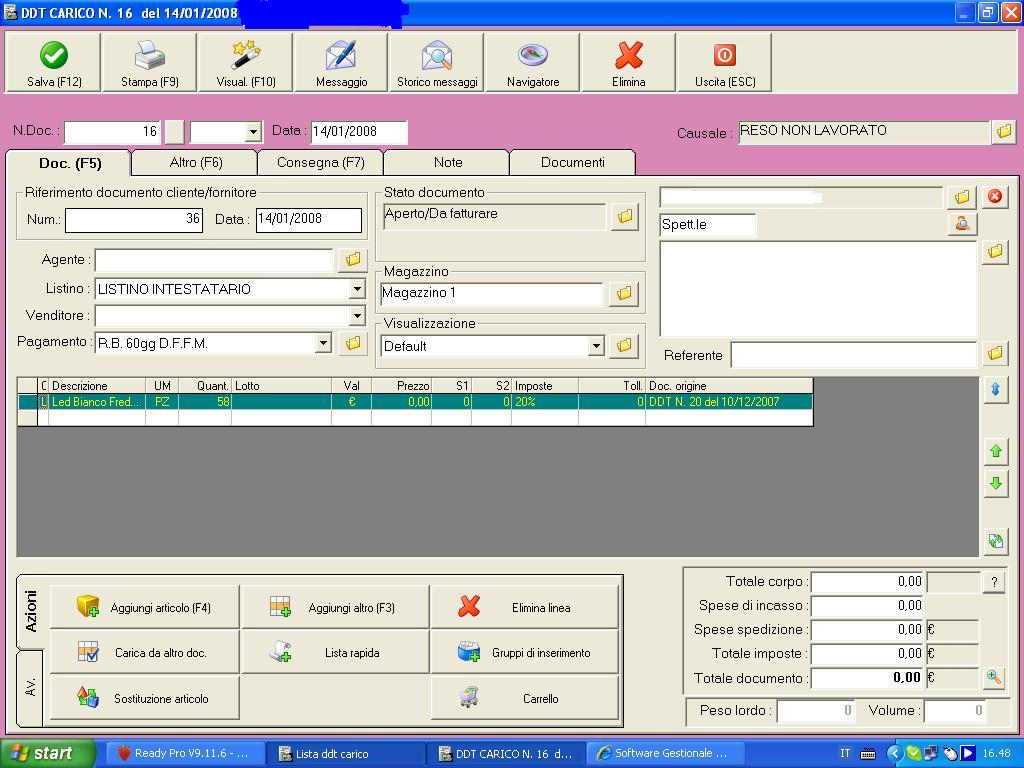The height and width of the screenshot is (768, 1024).
Task: Click refresh icon at grid bottom right
Action: [995, 541]
